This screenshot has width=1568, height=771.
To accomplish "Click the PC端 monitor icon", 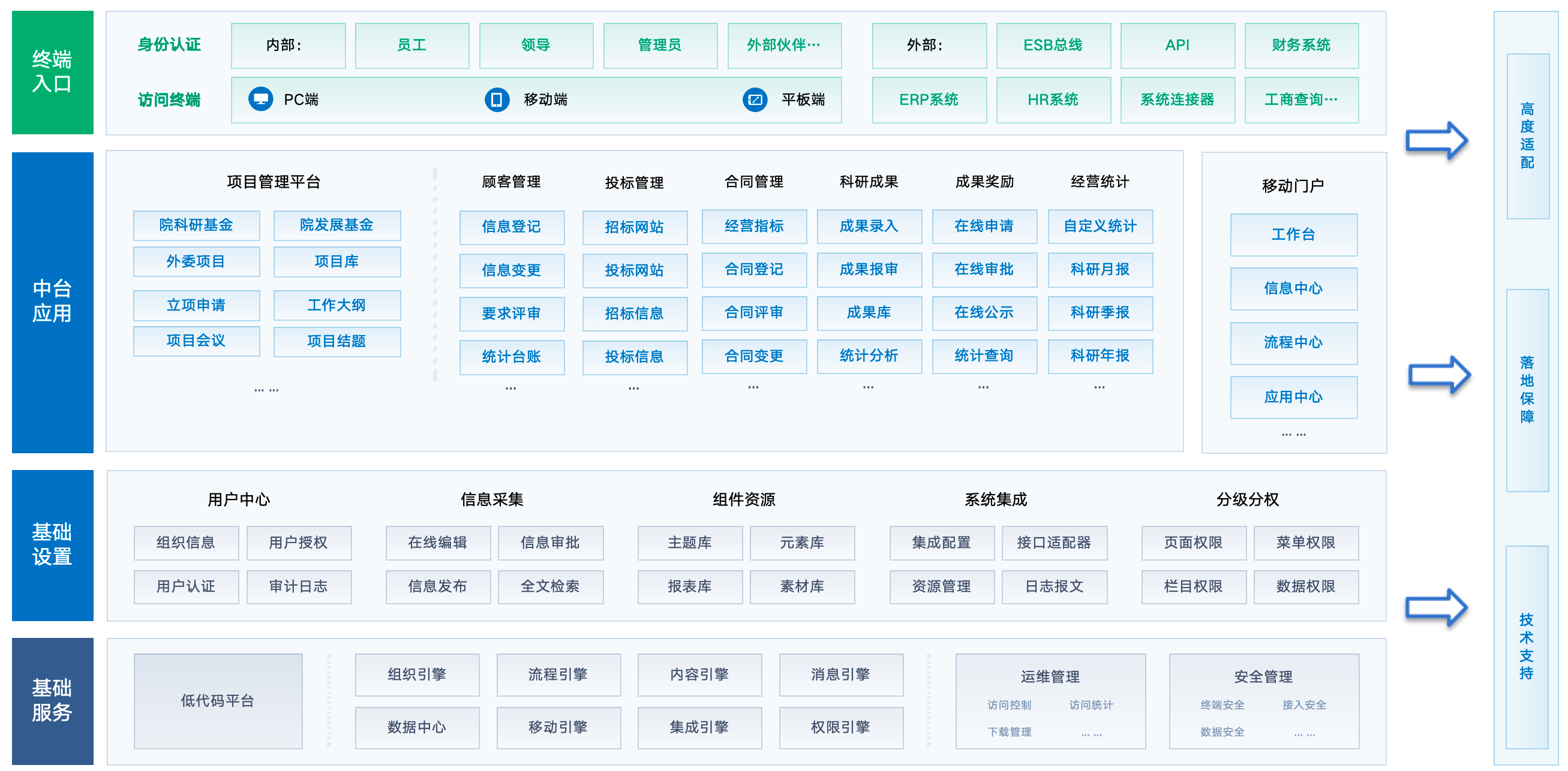I will (260, 99).
